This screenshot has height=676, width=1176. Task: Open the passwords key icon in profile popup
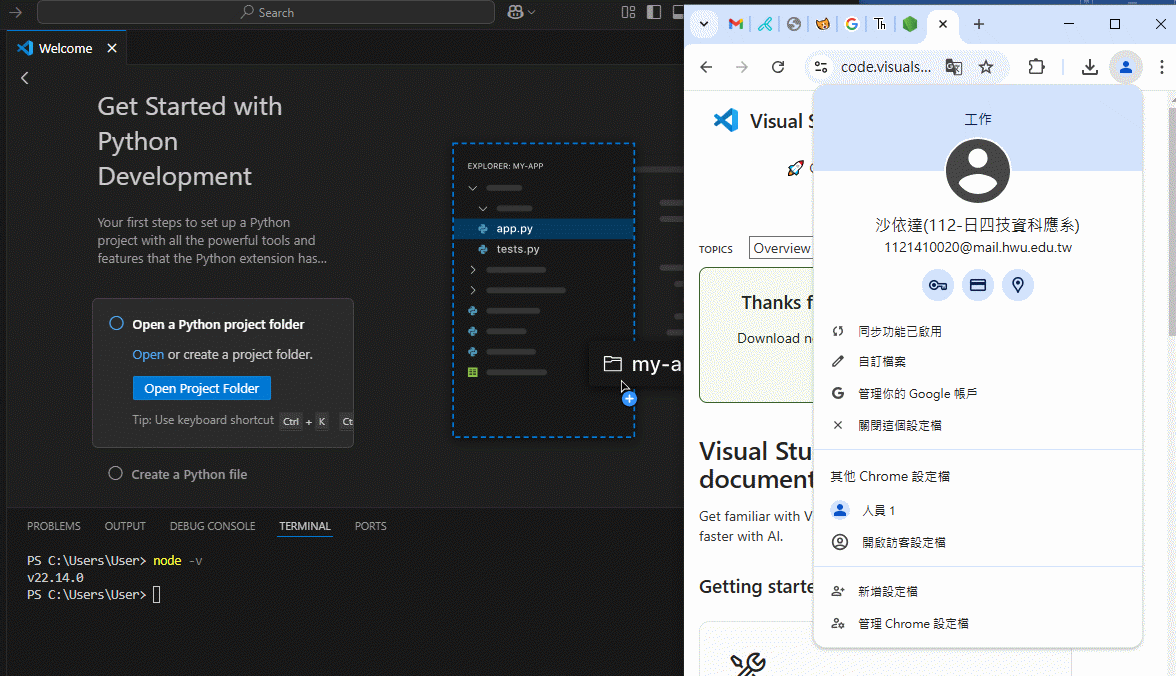coord(937,285)
